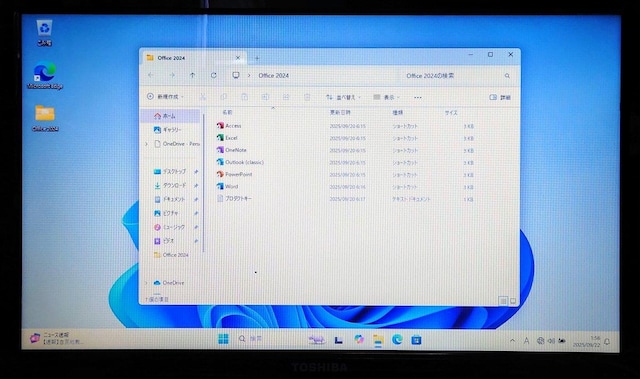The width and height of the screenshot is (640, 379).
Task: Switch to large icons view in status bar
Action: [x=513, y=301]
